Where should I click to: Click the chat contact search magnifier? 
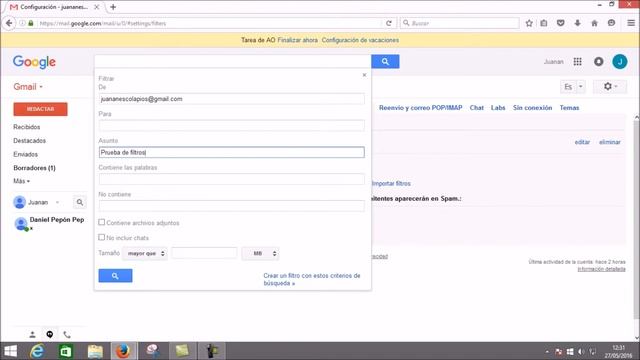coord(80,202)
